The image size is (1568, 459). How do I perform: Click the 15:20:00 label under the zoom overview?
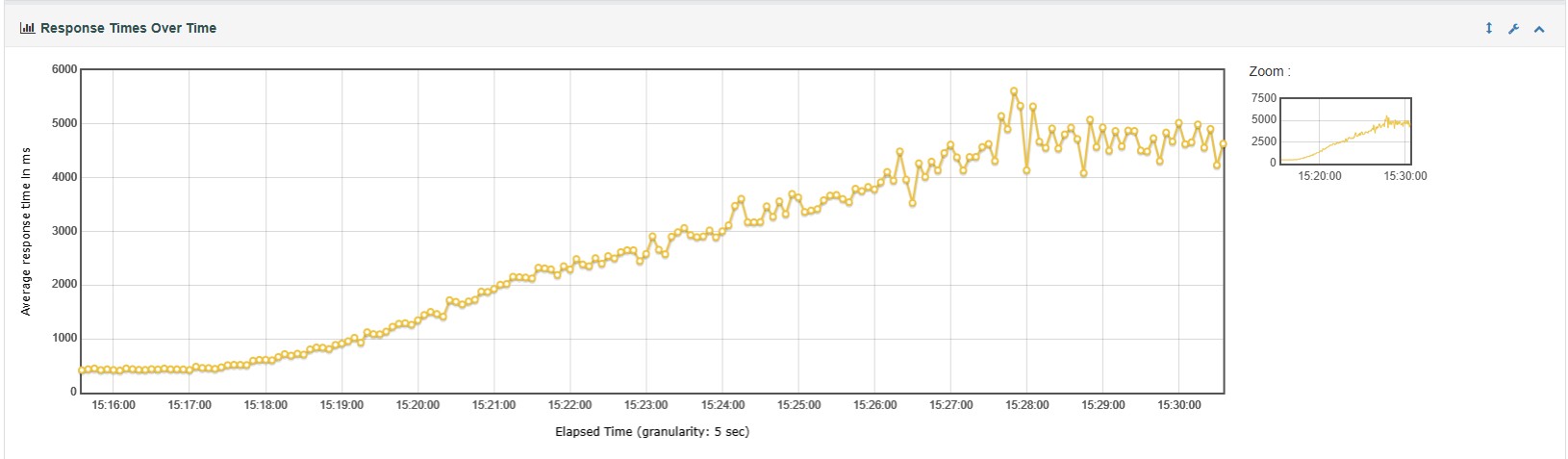1319,176
